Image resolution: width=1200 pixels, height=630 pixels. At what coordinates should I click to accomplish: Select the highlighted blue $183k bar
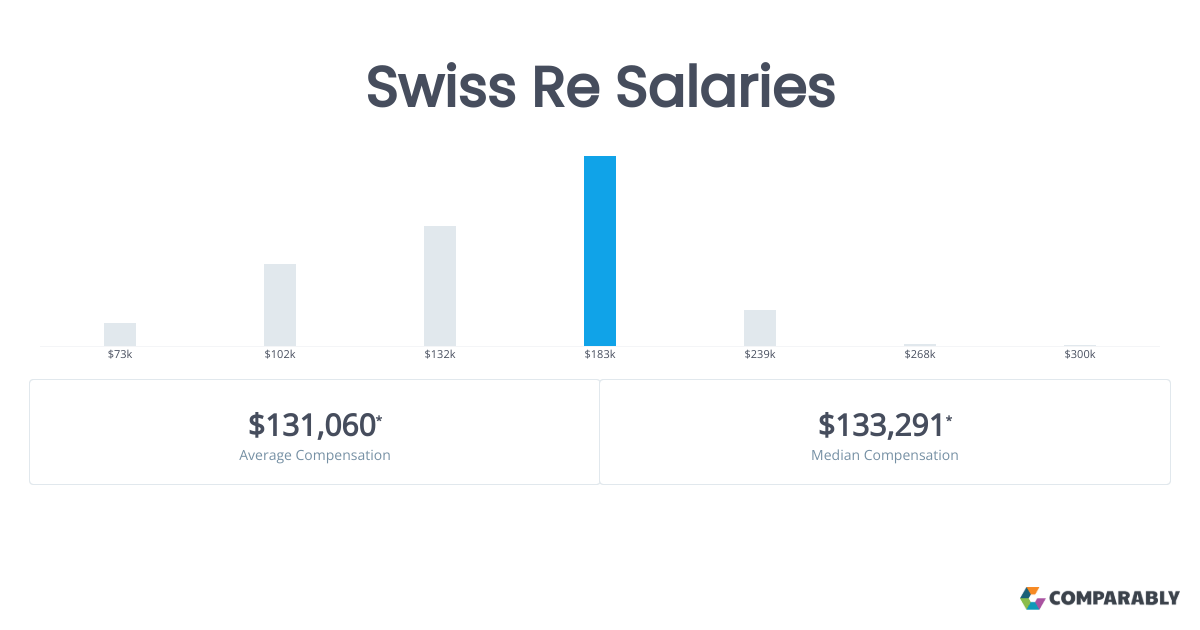[600, 251]
